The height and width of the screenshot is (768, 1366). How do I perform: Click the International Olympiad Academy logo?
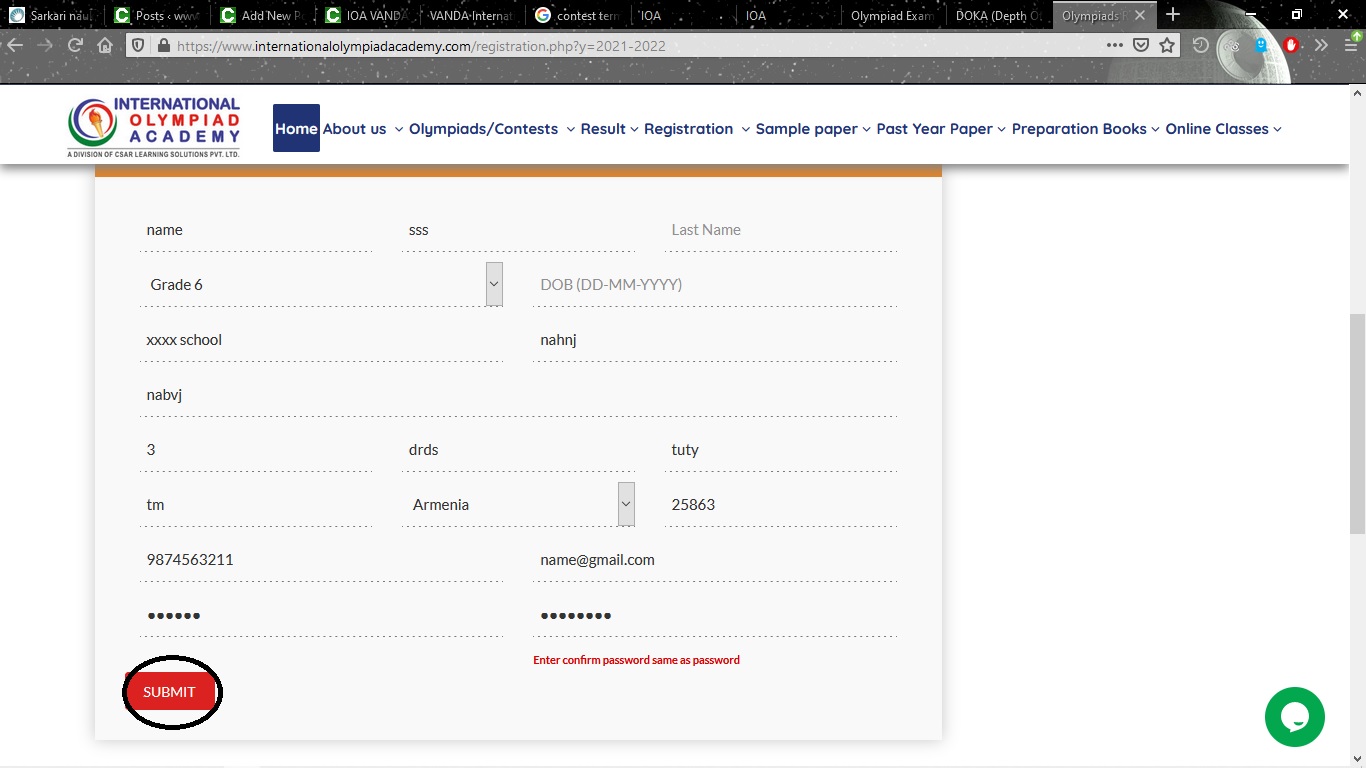coord(155,128)
